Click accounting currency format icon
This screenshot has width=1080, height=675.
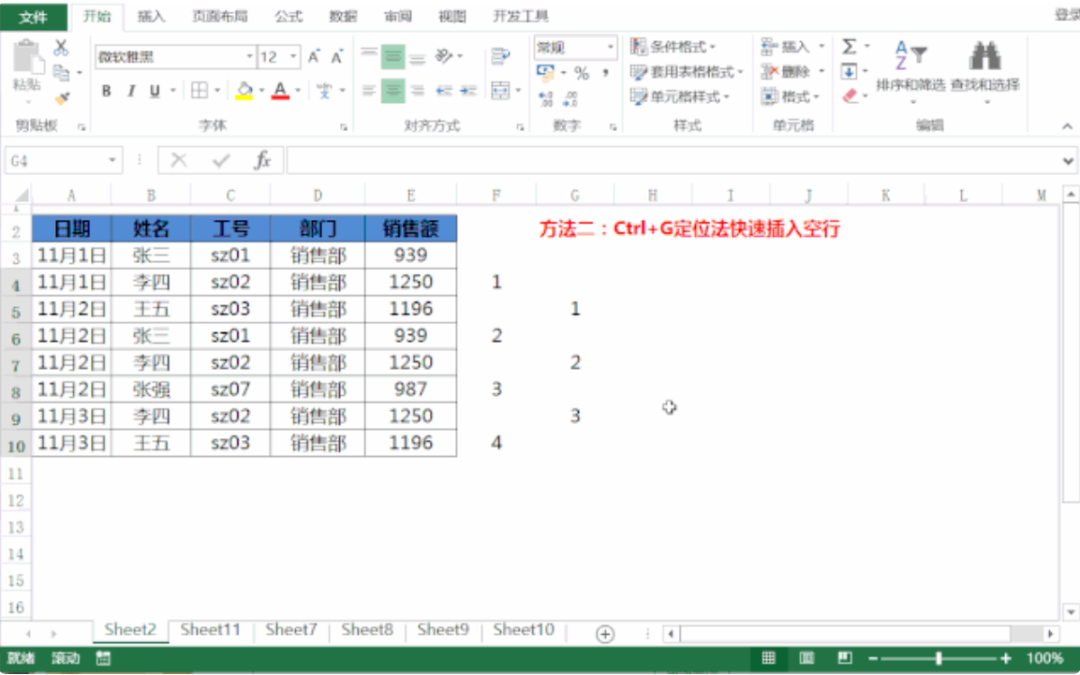pos(546,72)
